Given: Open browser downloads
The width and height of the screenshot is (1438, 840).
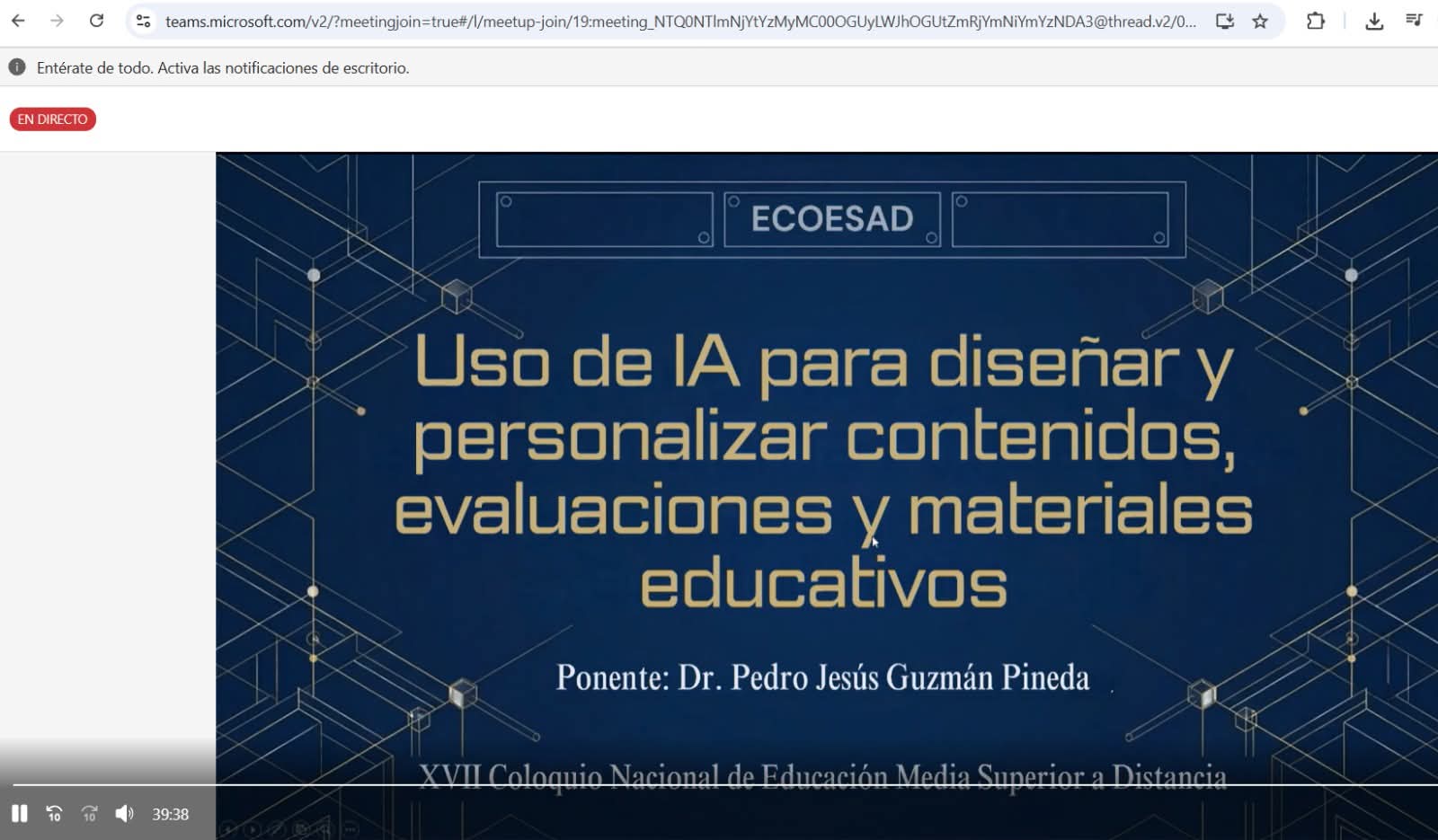Looking at the screenshot, I should 1374,21.
